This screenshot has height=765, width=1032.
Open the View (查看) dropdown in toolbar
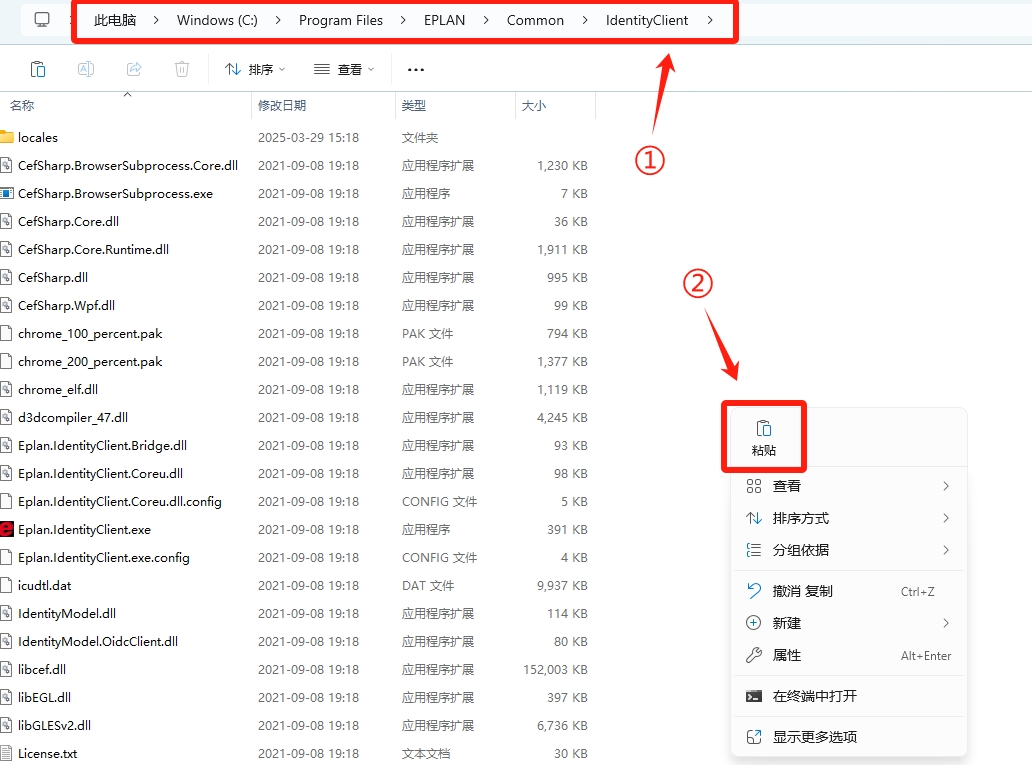(x=343, y=69)
